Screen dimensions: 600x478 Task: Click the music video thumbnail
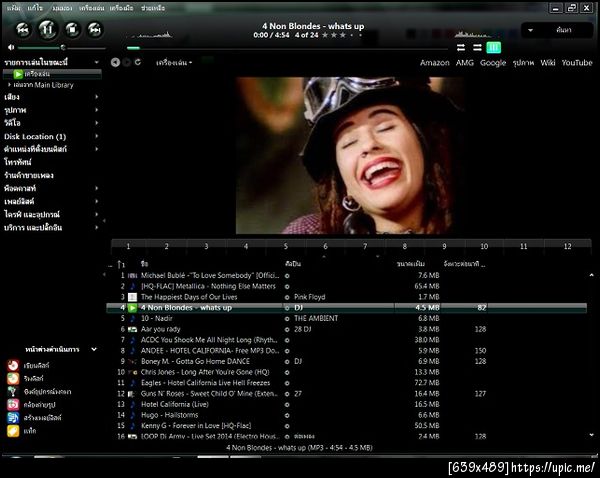click(x=350, y=155)
